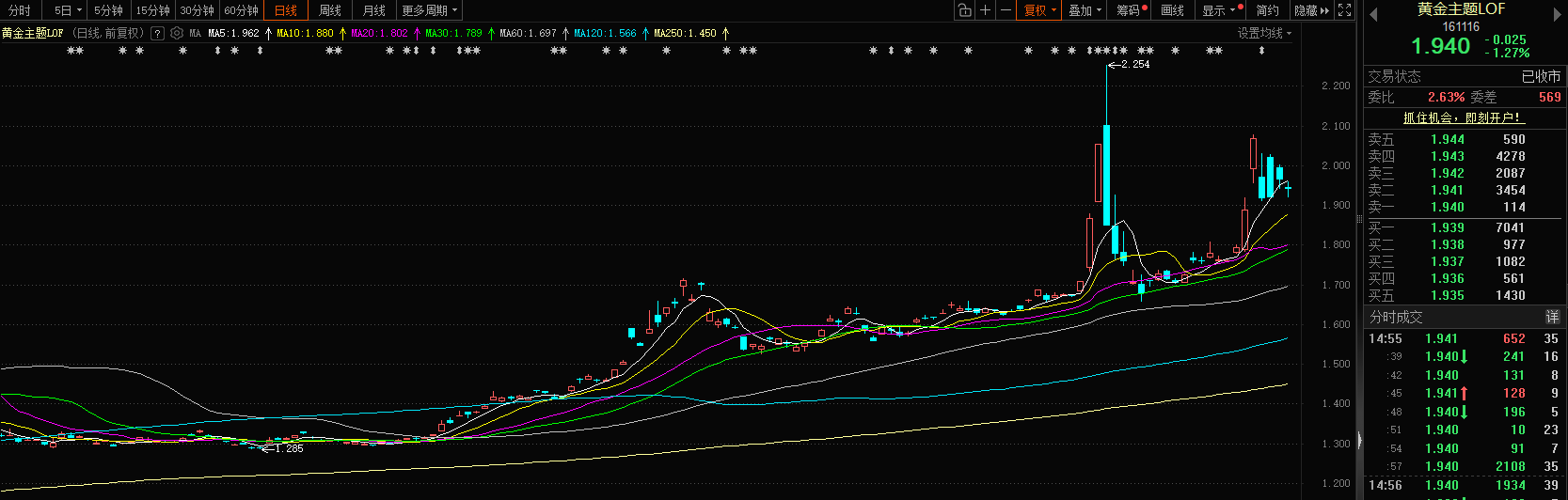Switch to the 15分钟 chart tab
1568x500 pixels.
(x=152, y=10)
